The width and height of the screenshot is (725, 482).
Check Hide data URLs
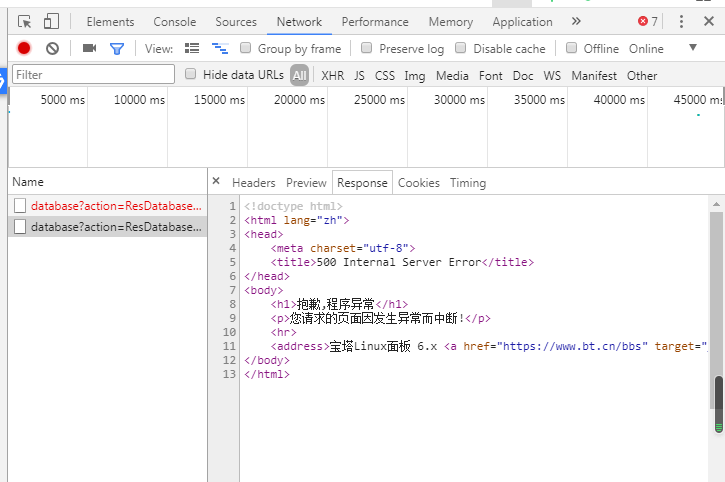(x=190, y=74)
